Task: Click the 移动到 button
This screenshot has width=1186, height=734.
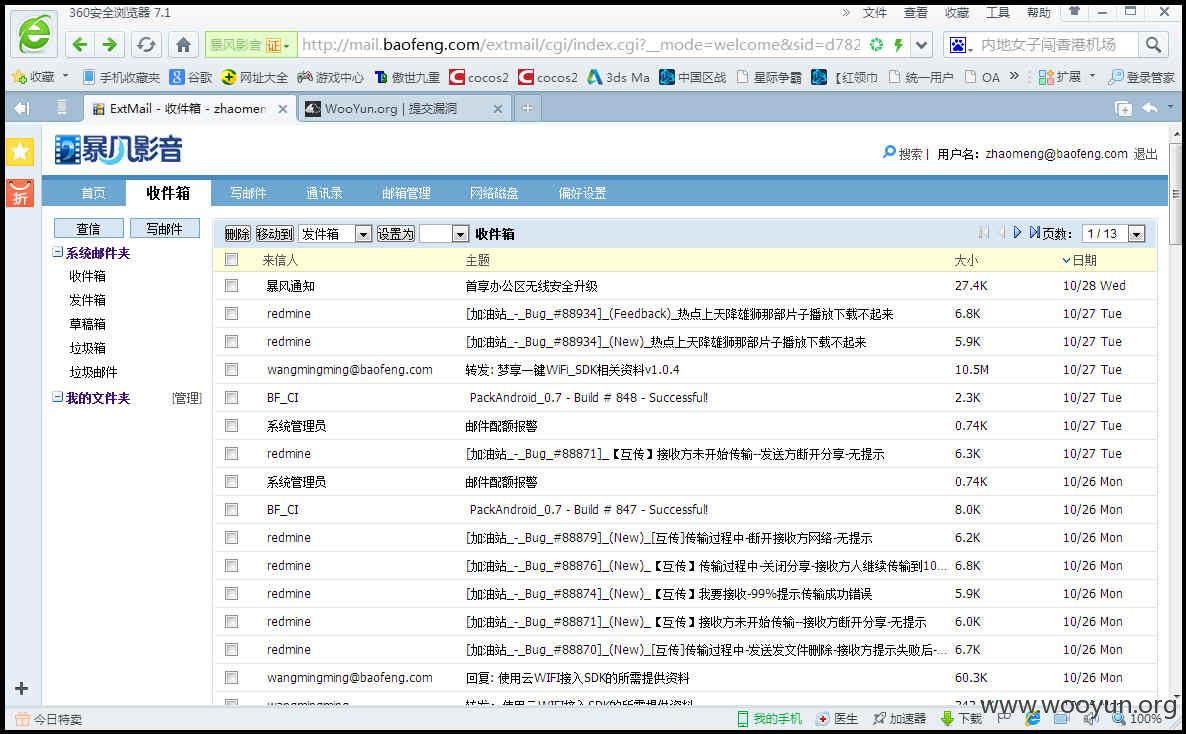Action: click(x=275, y=234)
